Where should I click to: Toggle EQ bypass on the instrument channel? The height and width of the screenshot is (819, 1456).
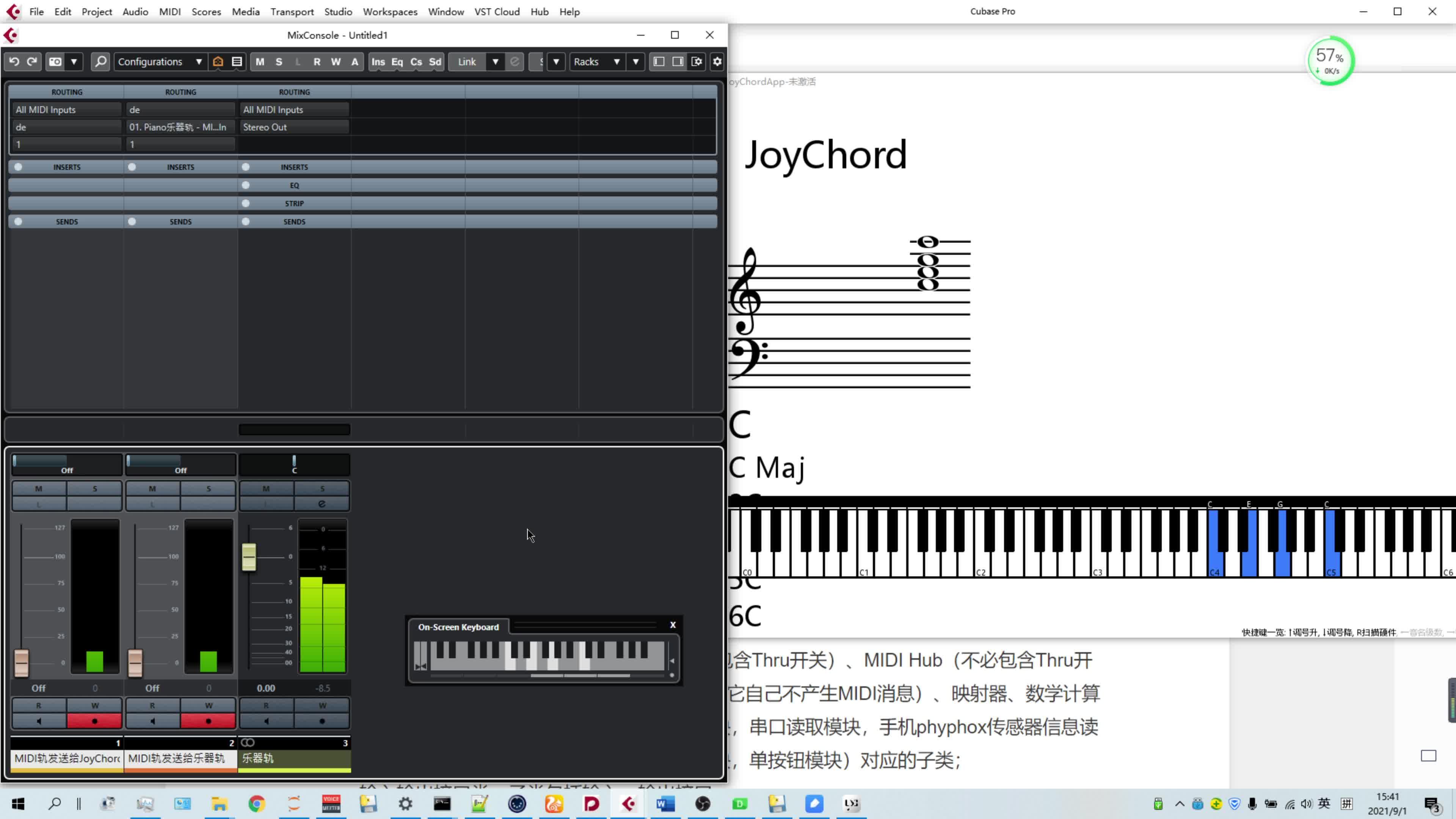click(246, 185)
